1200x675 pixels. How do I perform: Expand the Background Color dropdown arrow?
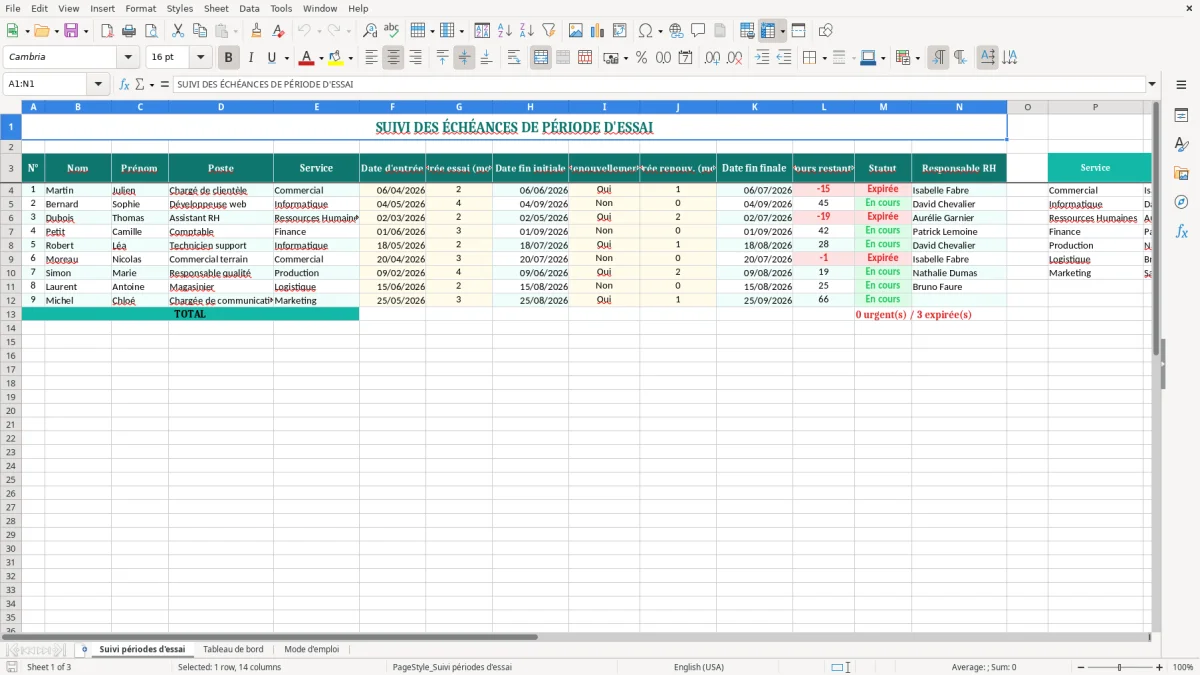[x=350, y=58]
